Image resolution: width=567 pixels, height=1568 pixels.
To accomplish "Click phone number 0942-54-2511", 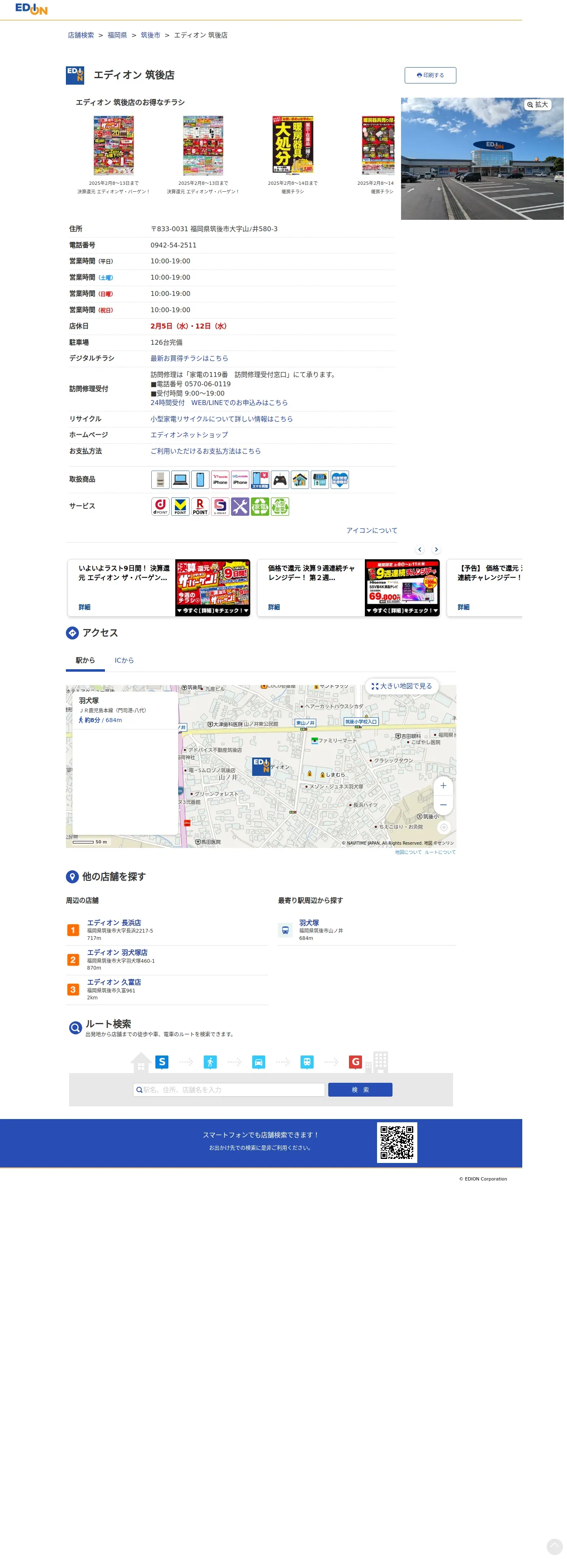I will tap(173, 245).
